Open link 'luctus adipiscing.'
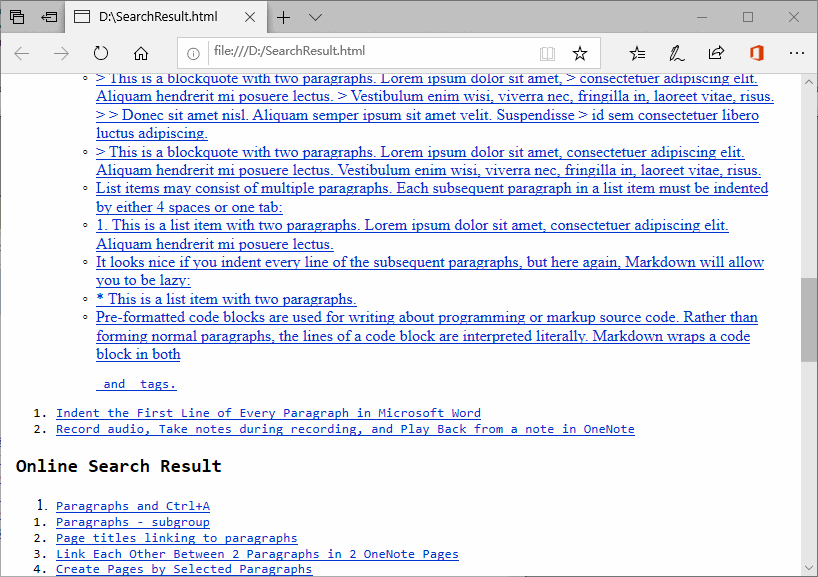The width and height of the screenshot is (818, 577). click(152, 133)
